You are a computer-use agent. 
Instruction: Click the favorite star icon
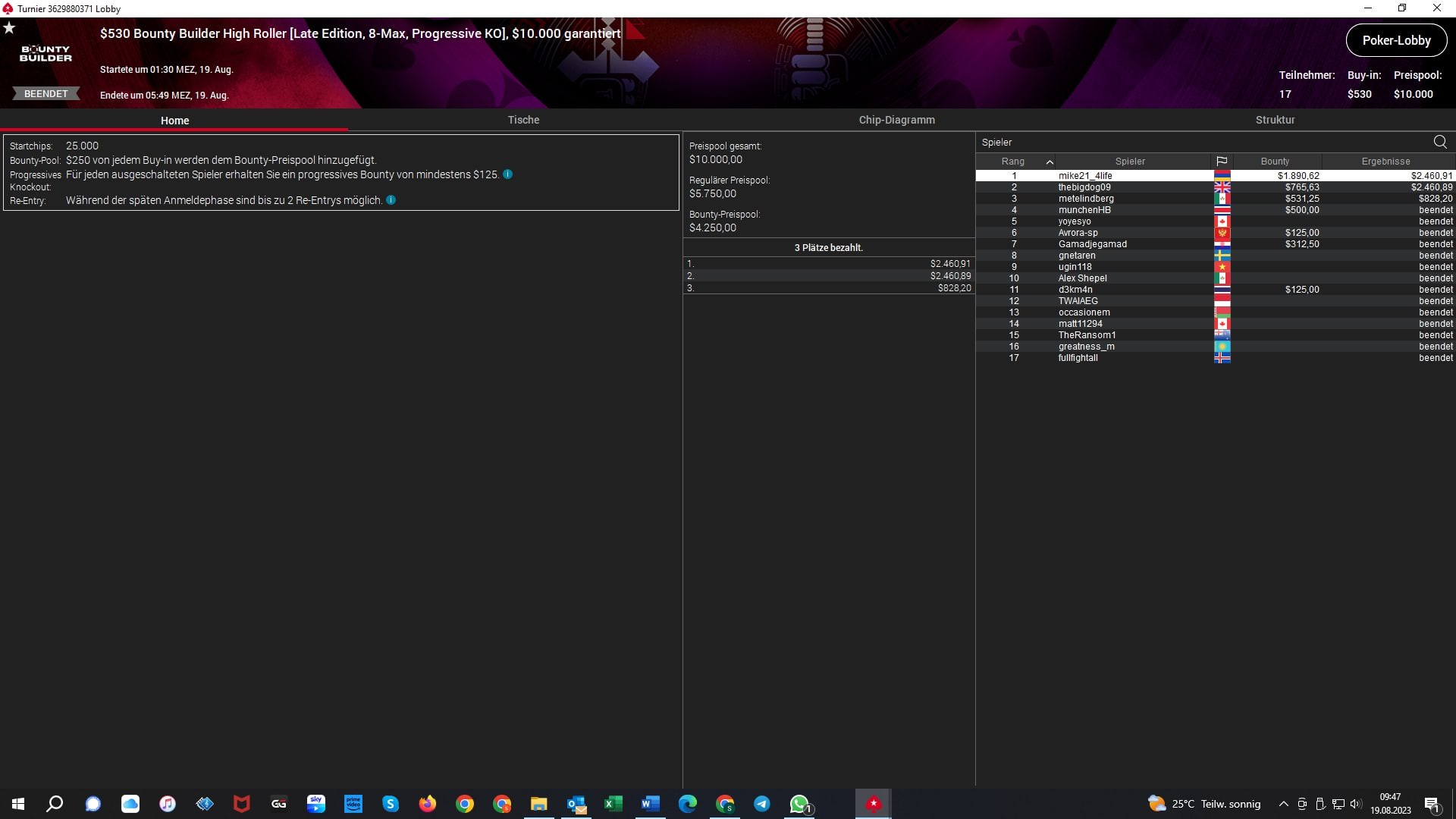pos(9,28)
